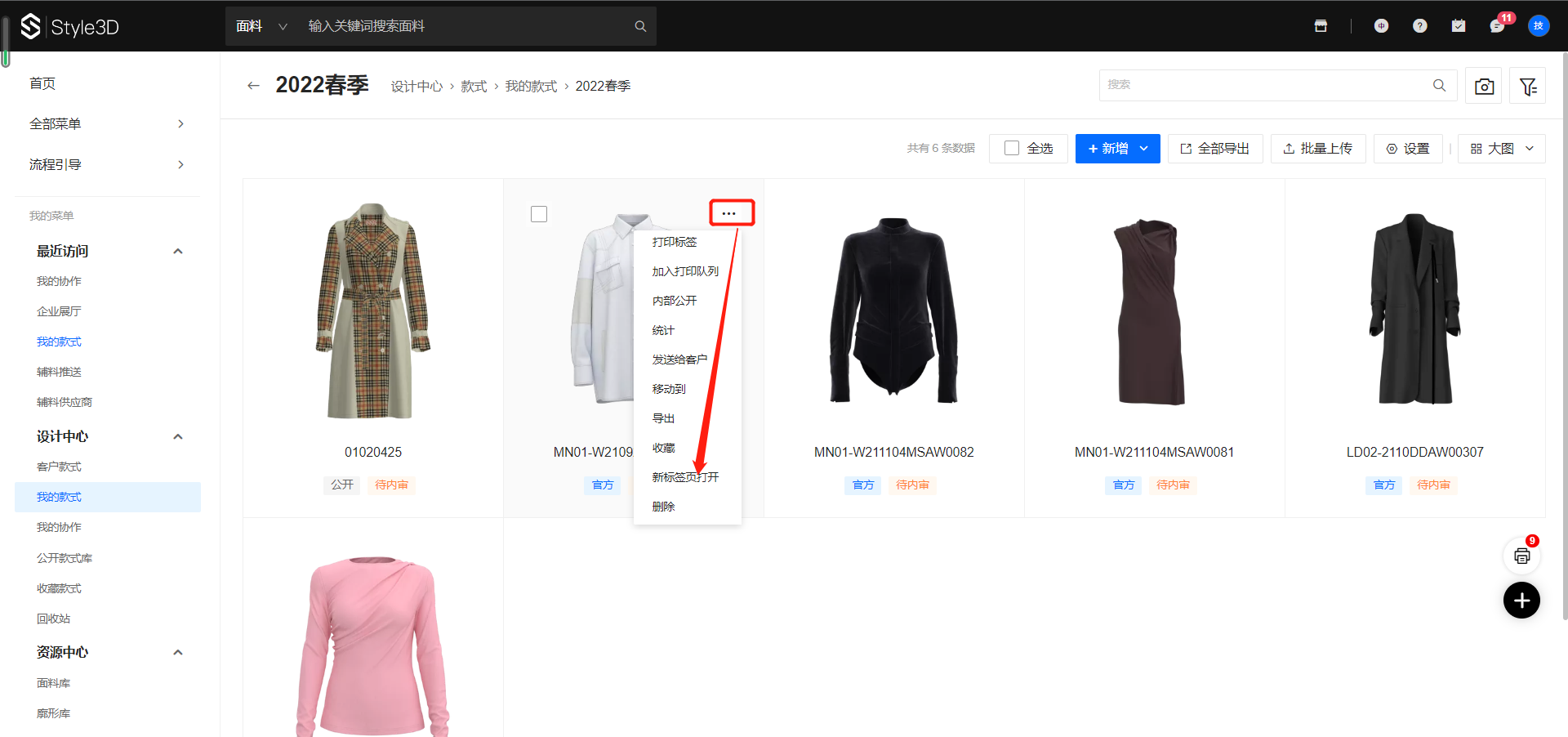Open the 面料 search type dropdown

(261, 26)
